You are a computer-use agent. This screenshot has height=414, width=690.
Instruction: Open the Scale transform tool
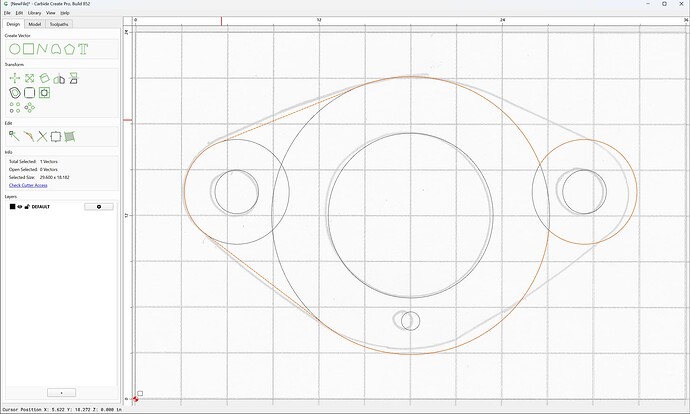29,78
